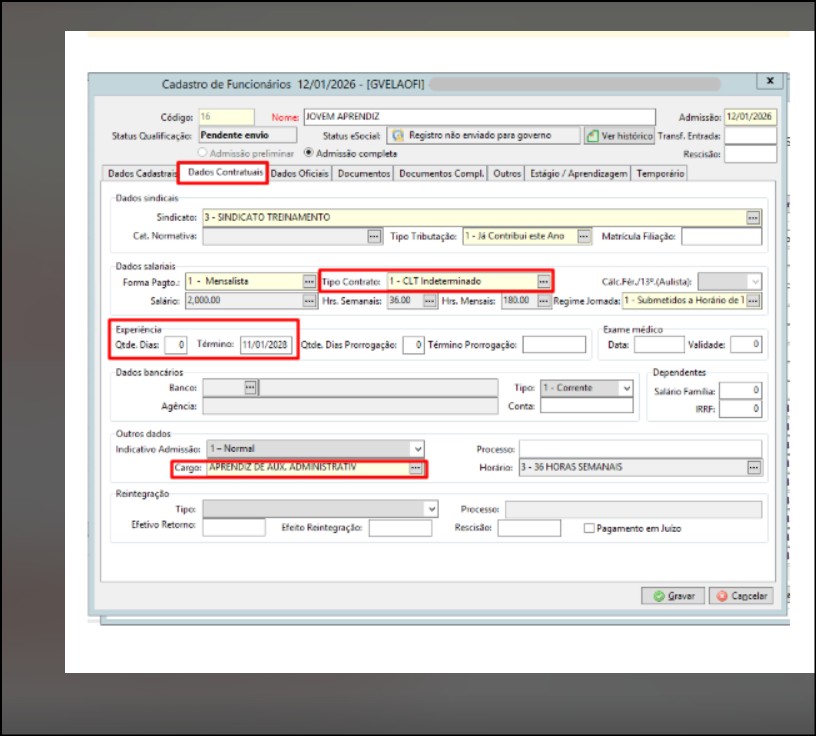Select Admissão preliminar radio option

coord(202,153)
